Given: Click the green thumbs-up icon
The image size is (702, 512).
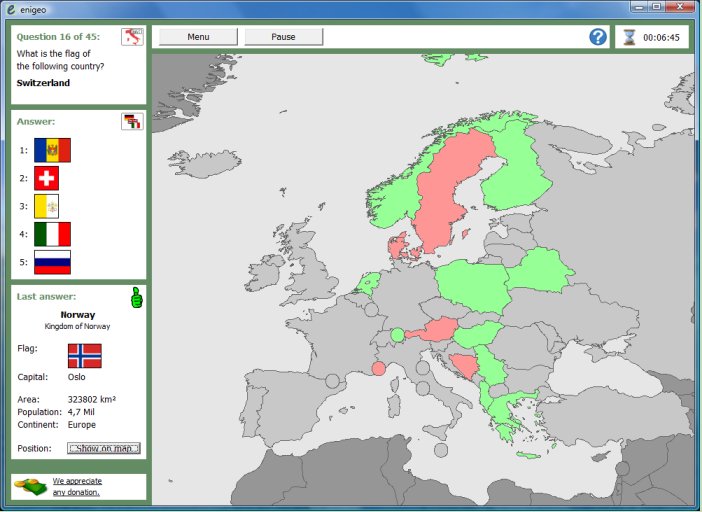Looking at the screenshot, I should 136,298.
